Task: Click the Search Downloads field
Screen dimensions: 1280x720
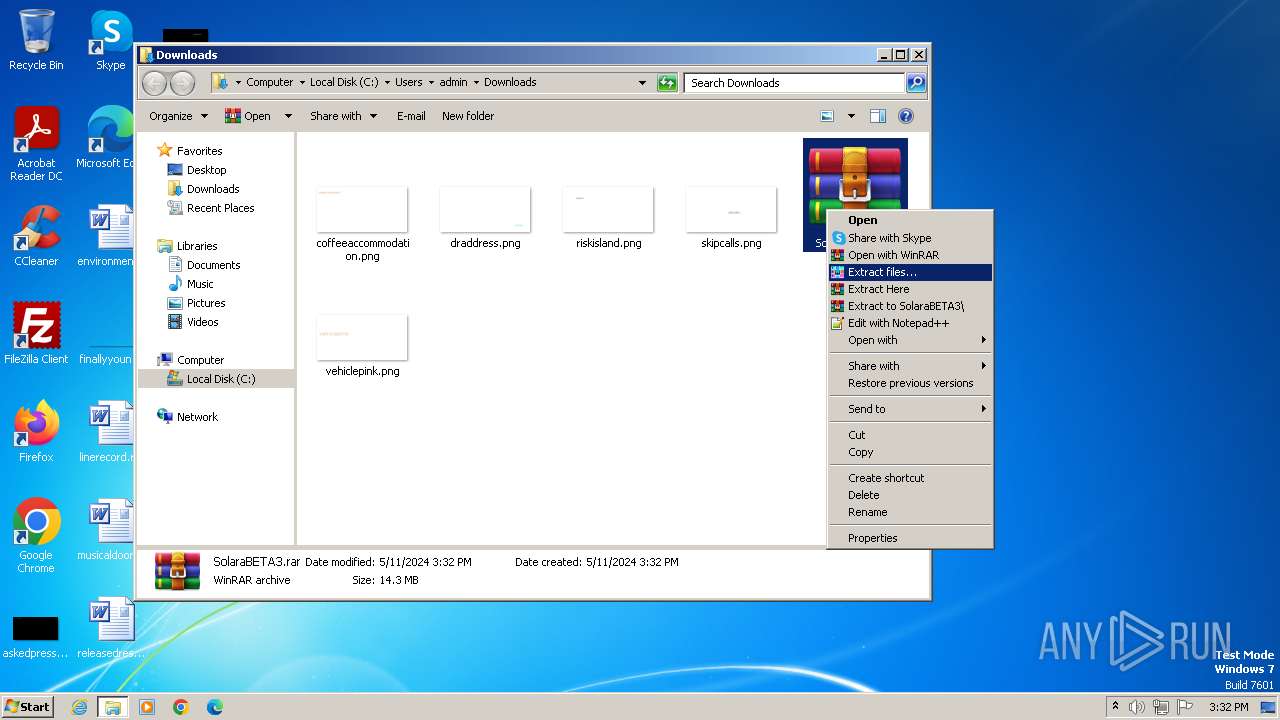Action: pyautogui.click(x=796, y=83)
